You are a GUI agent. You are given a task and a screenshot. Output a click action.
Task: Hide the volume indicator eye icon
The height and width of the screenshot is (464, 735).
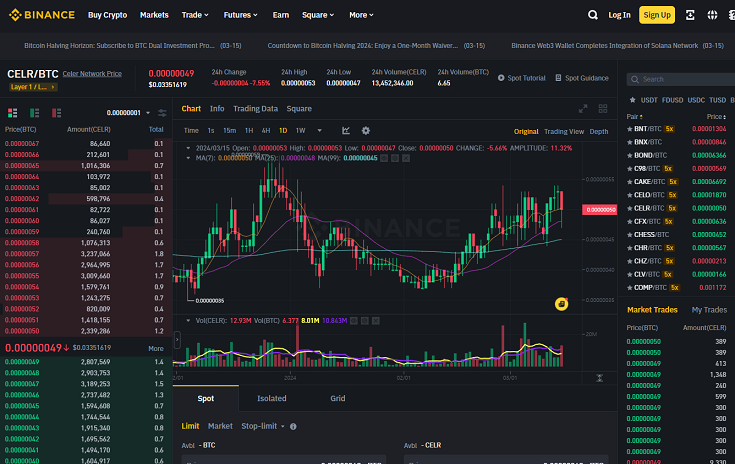pyautogui.click(x=354, y=321)
